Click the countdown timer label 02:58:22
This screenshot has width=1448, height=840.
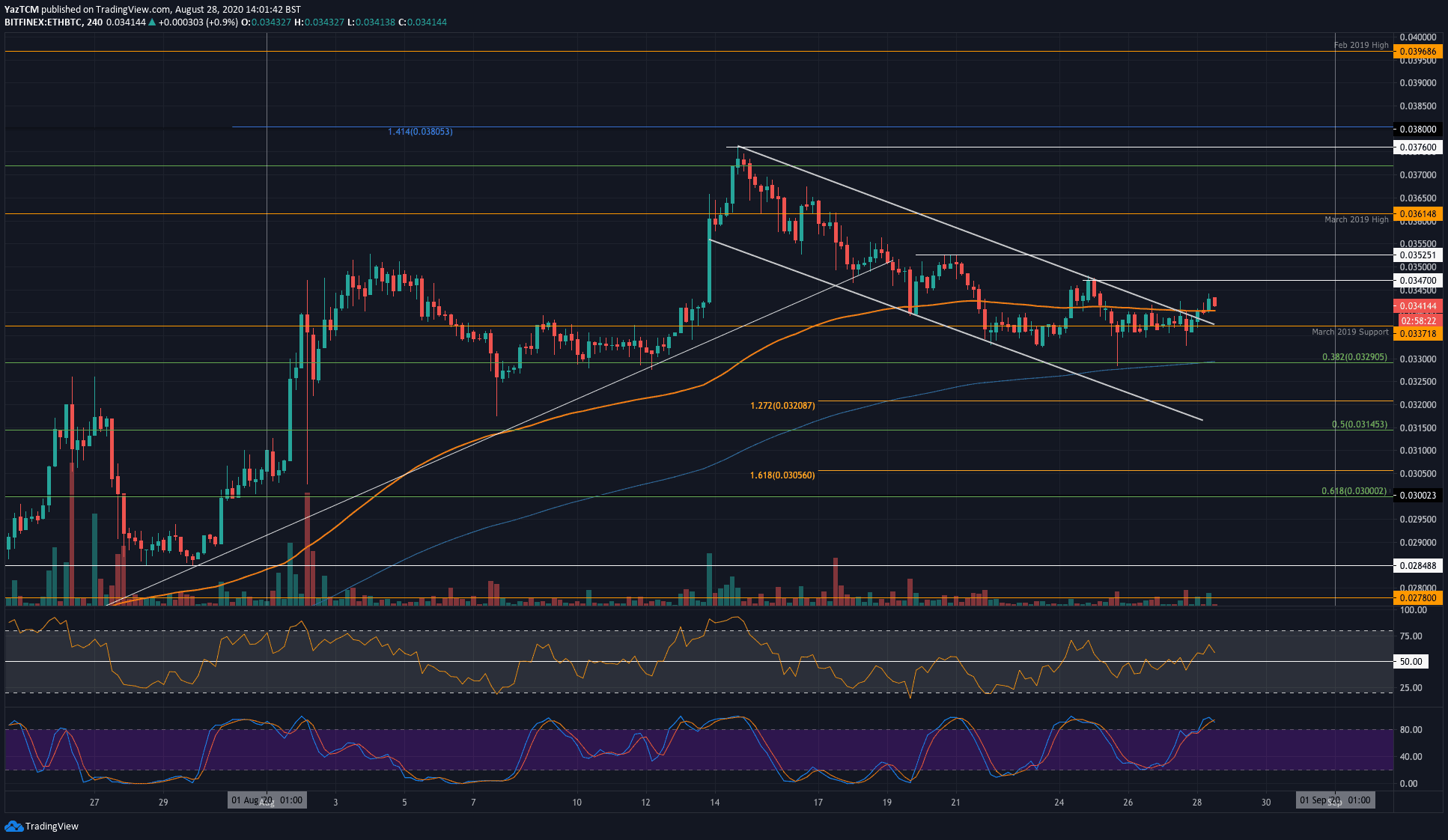[1419, 320]
